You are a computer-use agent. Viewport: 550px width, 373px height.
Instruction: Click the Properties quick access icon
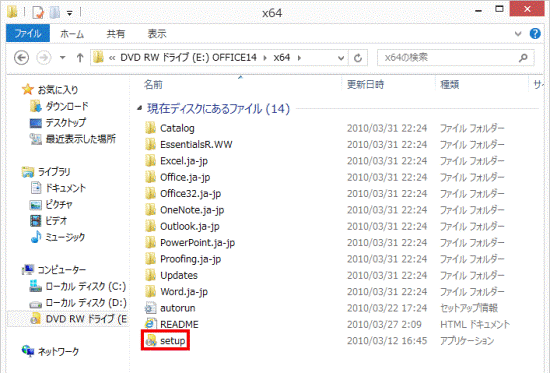(38, 13)
